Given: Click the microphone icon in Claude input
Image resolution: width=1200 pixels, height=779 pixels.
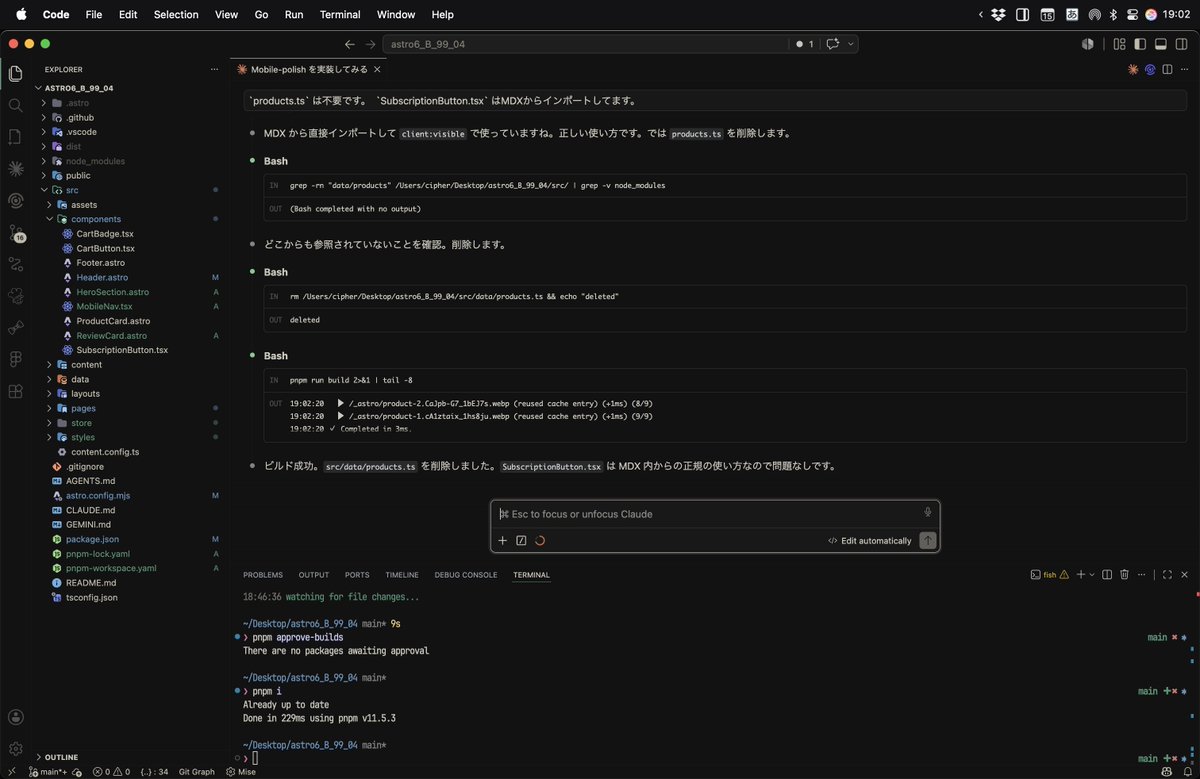Looking at the screenshot, I should click(928, 513).
